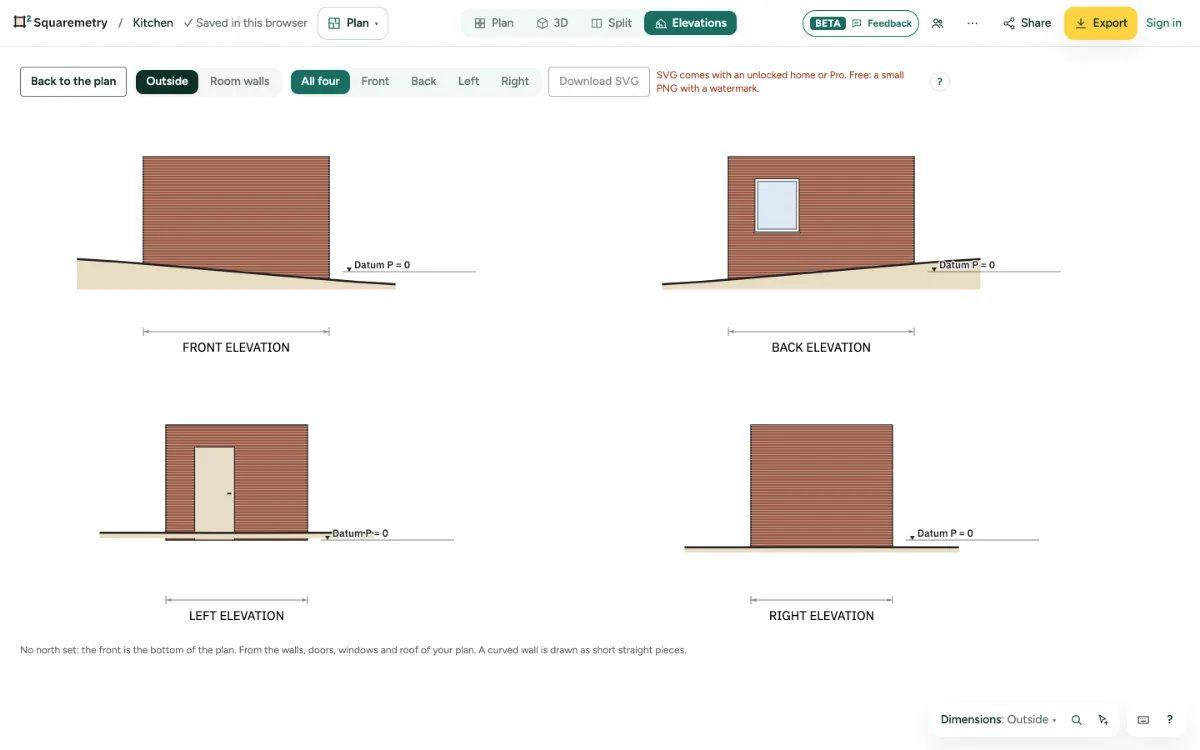Click the BACK ELEVATION label

pos(821,348)
